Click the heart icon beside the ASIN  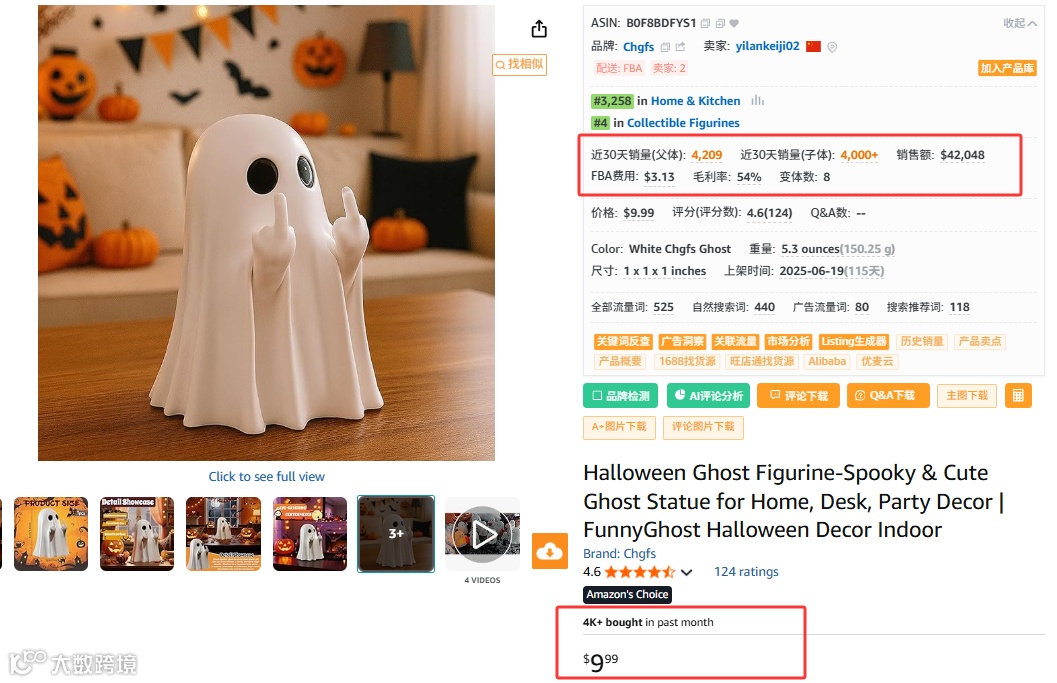coord(734,24)
